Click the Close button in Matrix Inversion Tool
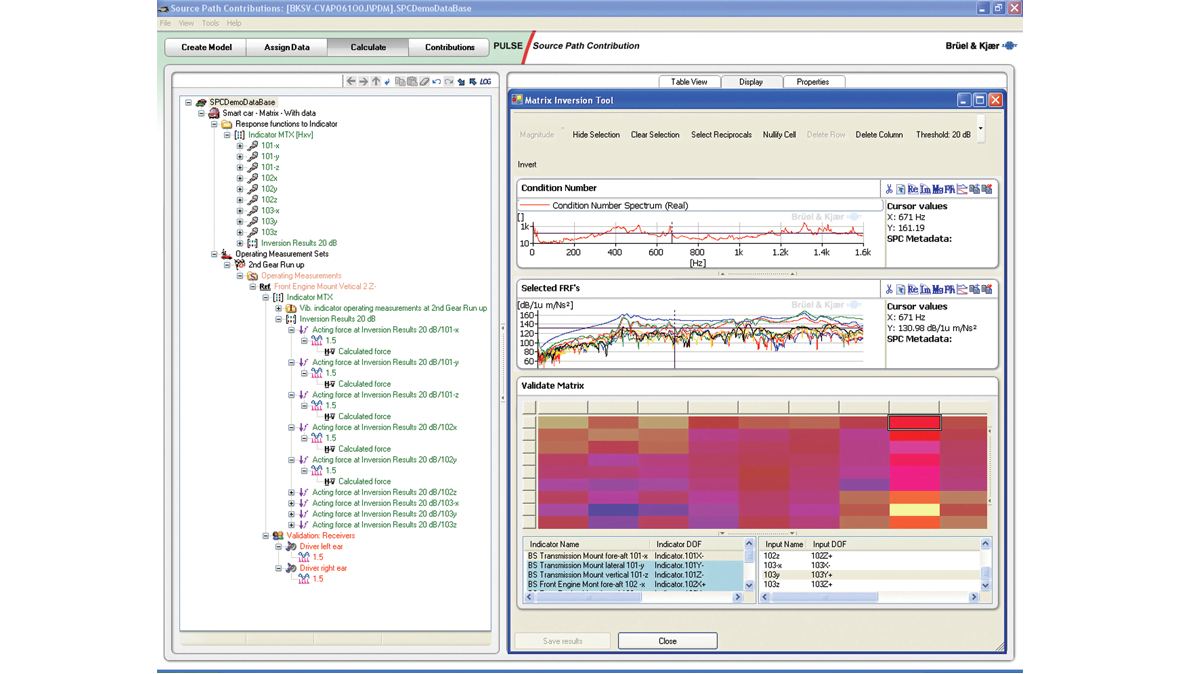This screenshot has width=1180, height=674. point(667,640)
